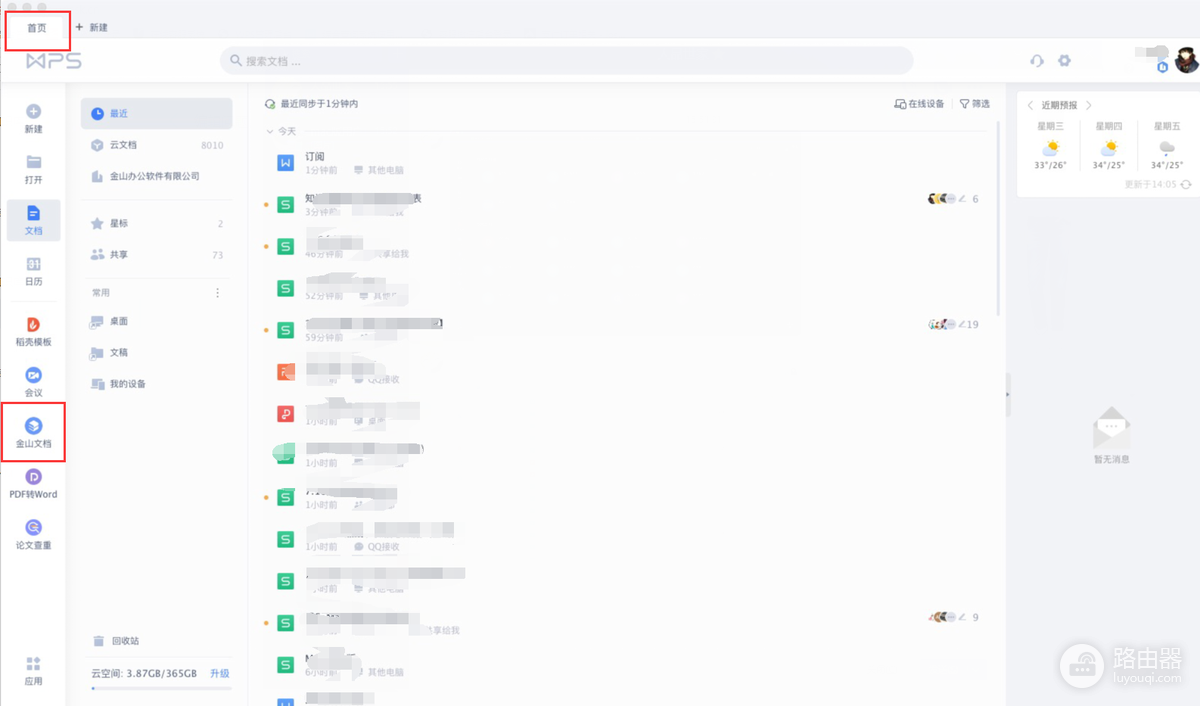The image size is (1200, 706).
Task: Click the user avatar picture
Action: 1186,59
